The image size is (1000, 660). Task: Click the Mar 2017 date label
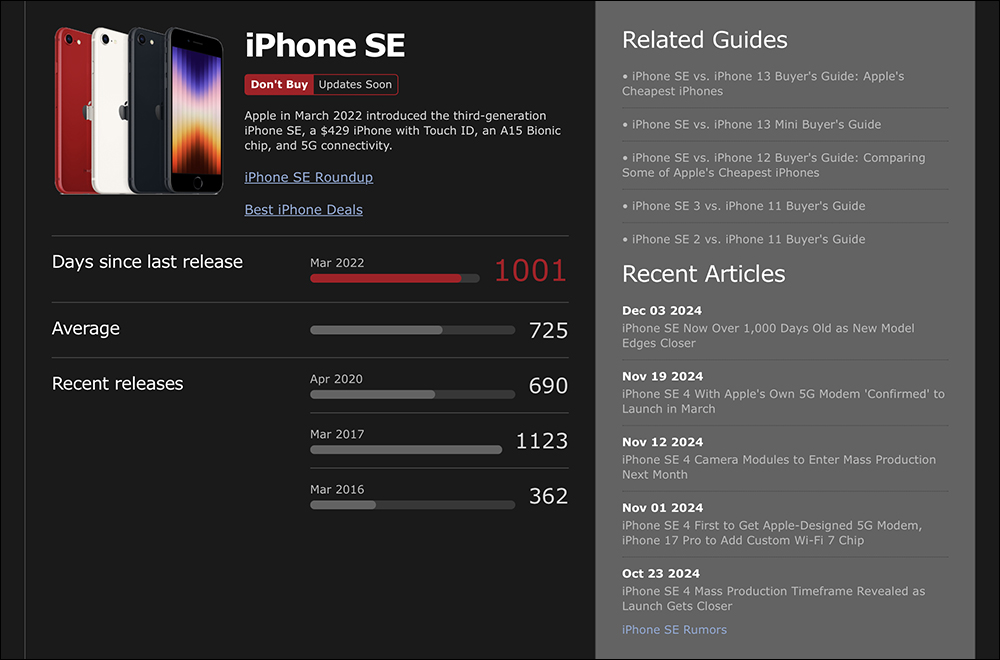click(x=337, y=434)
